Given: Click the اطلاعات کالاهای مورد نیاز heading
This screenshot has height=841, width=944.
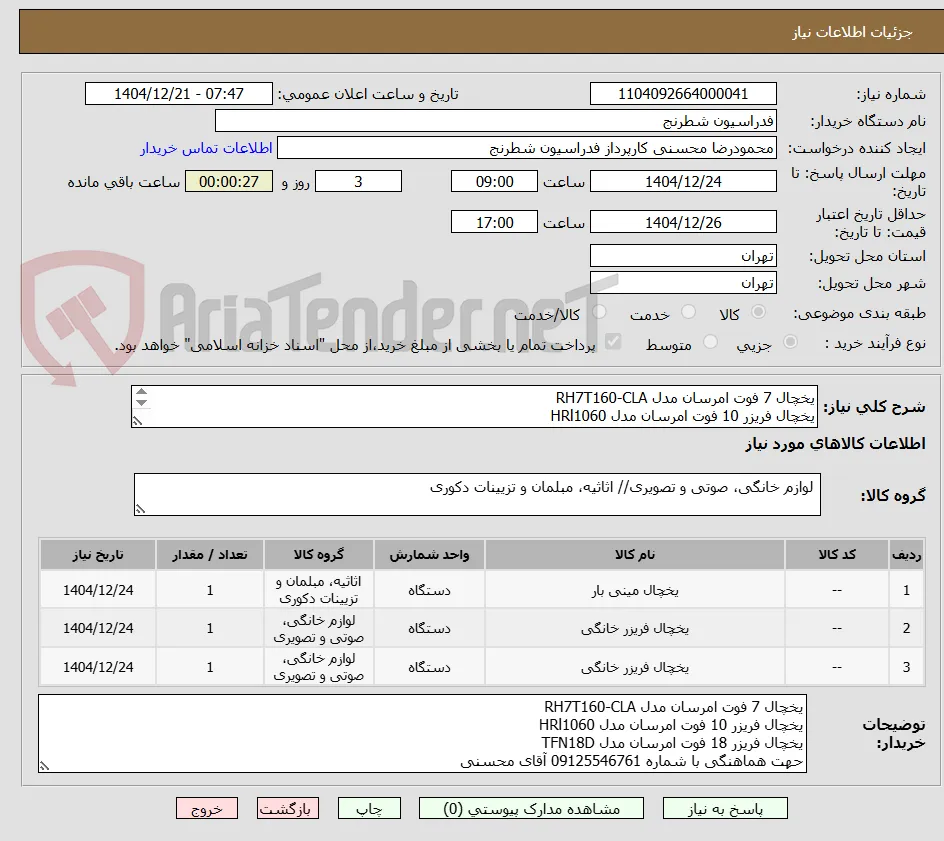Looking at the screenshot, I should [x=835, y=444].
